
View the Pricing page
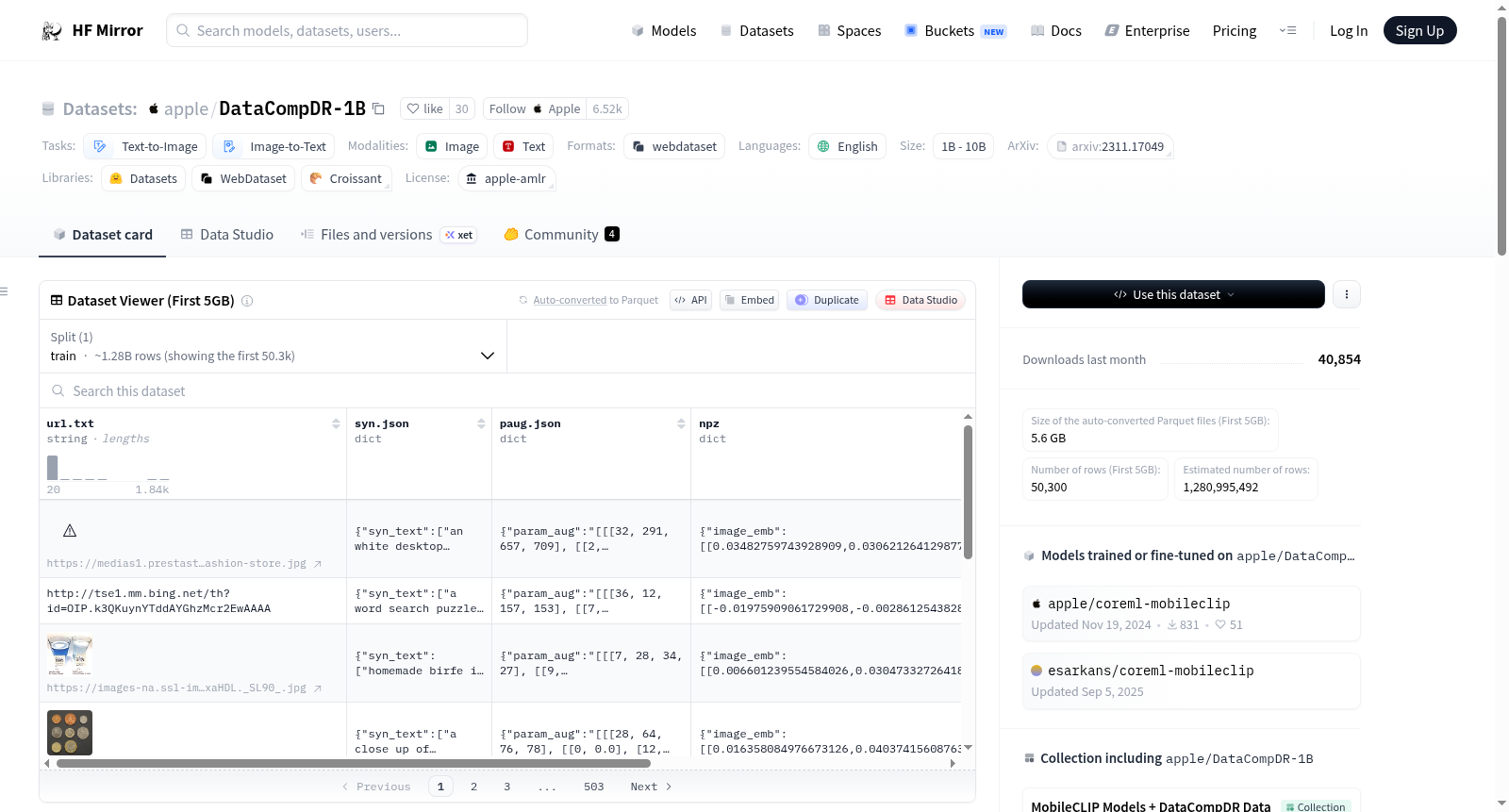tap(1235, 31)
